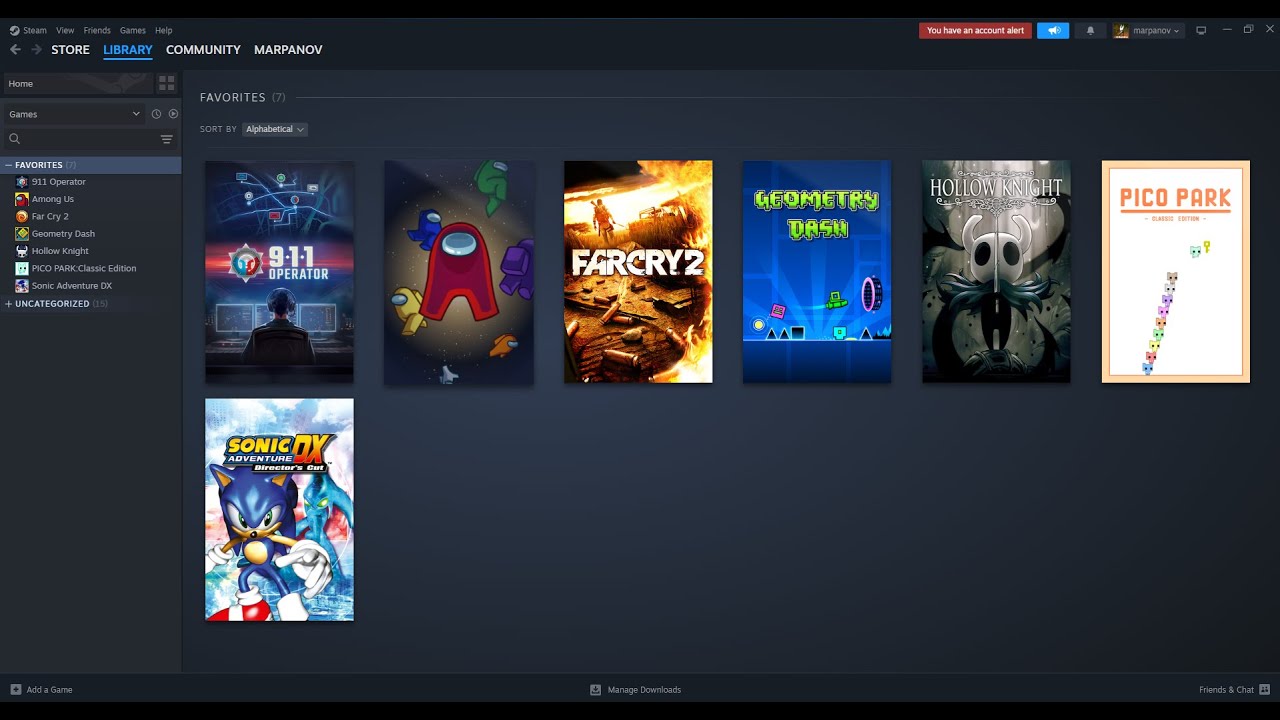
Task: Click the Far Cry 2 sidebar icon
Action: click(22, 216)
